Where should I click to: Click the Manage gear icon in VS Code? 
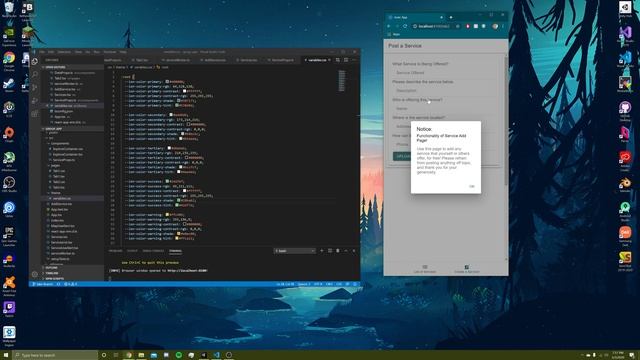[x=35, y=274]
